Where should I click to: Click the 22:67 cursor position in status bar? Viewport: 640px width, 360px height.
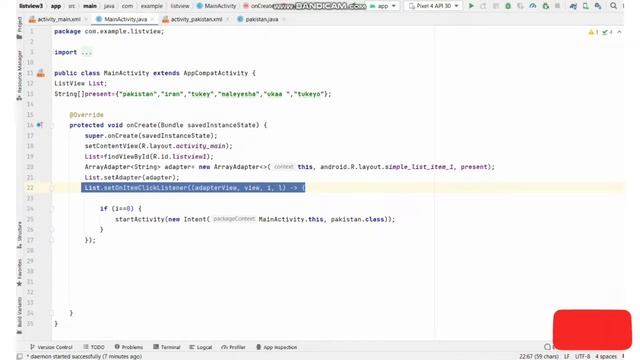(x=539, y=357)
